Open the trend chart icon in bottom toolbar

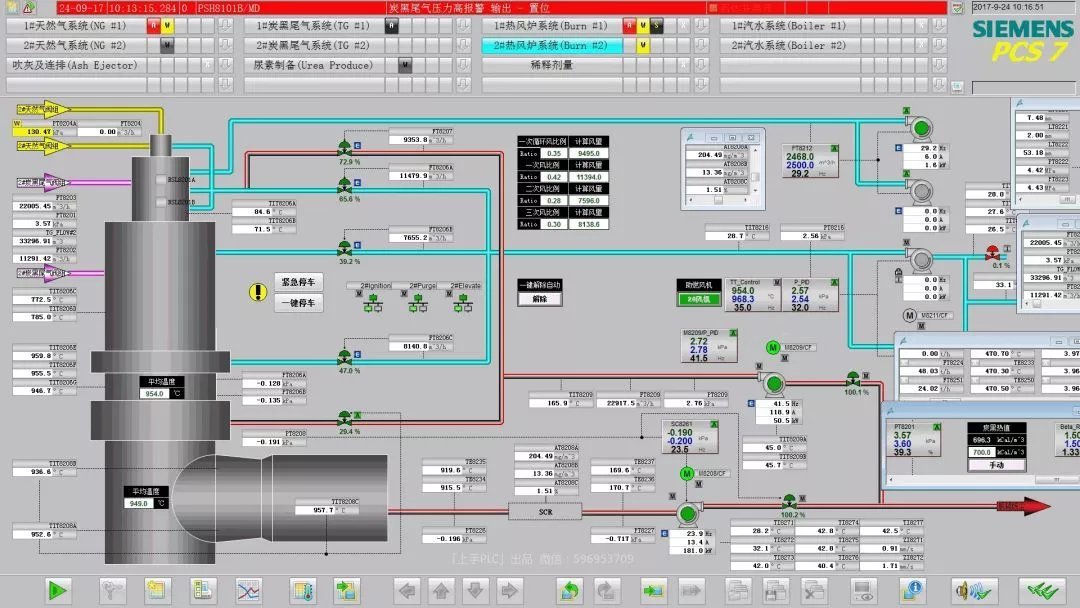point(248,590)
